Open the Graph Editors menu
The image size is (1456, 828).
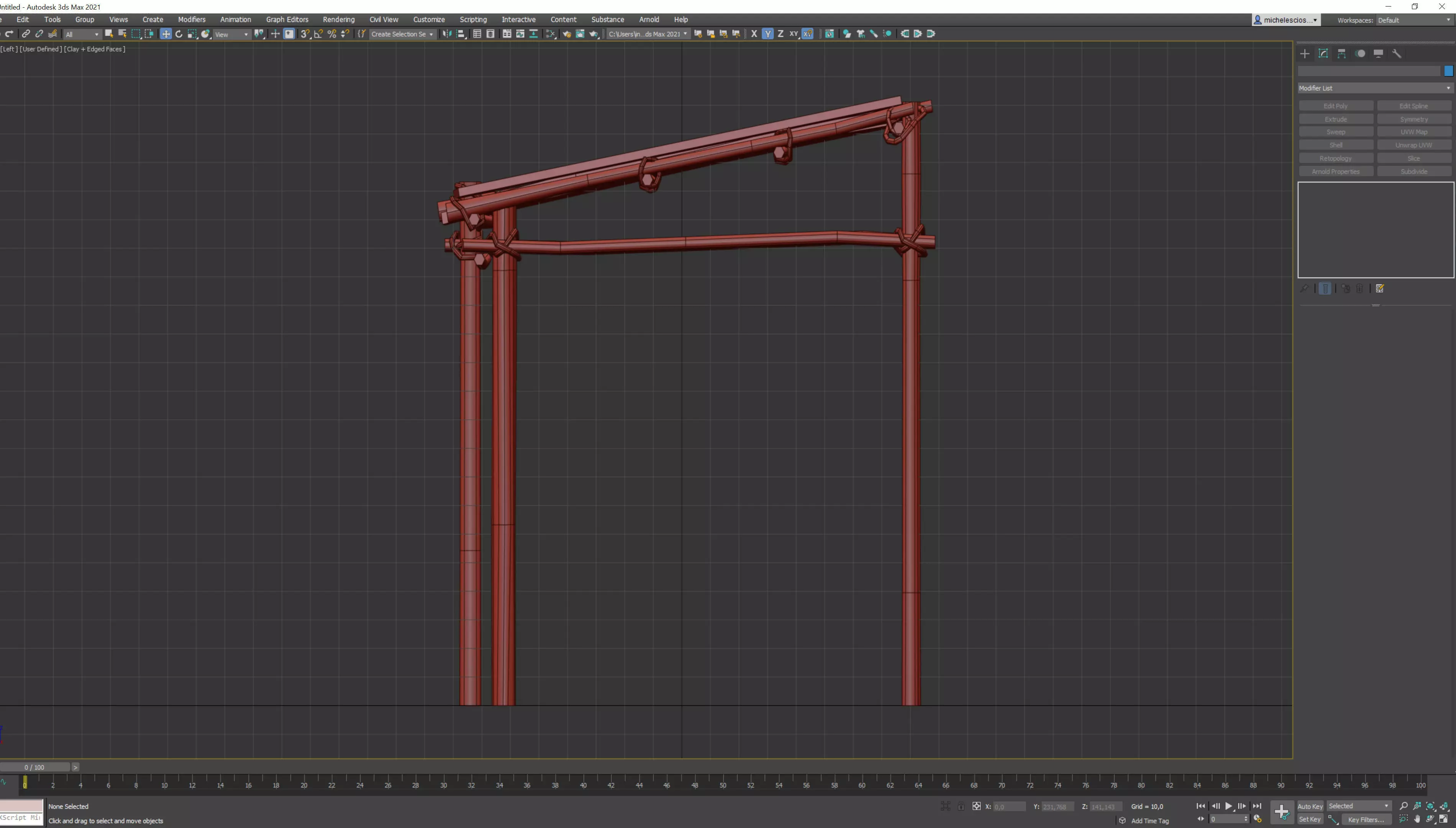pos(287,19)
